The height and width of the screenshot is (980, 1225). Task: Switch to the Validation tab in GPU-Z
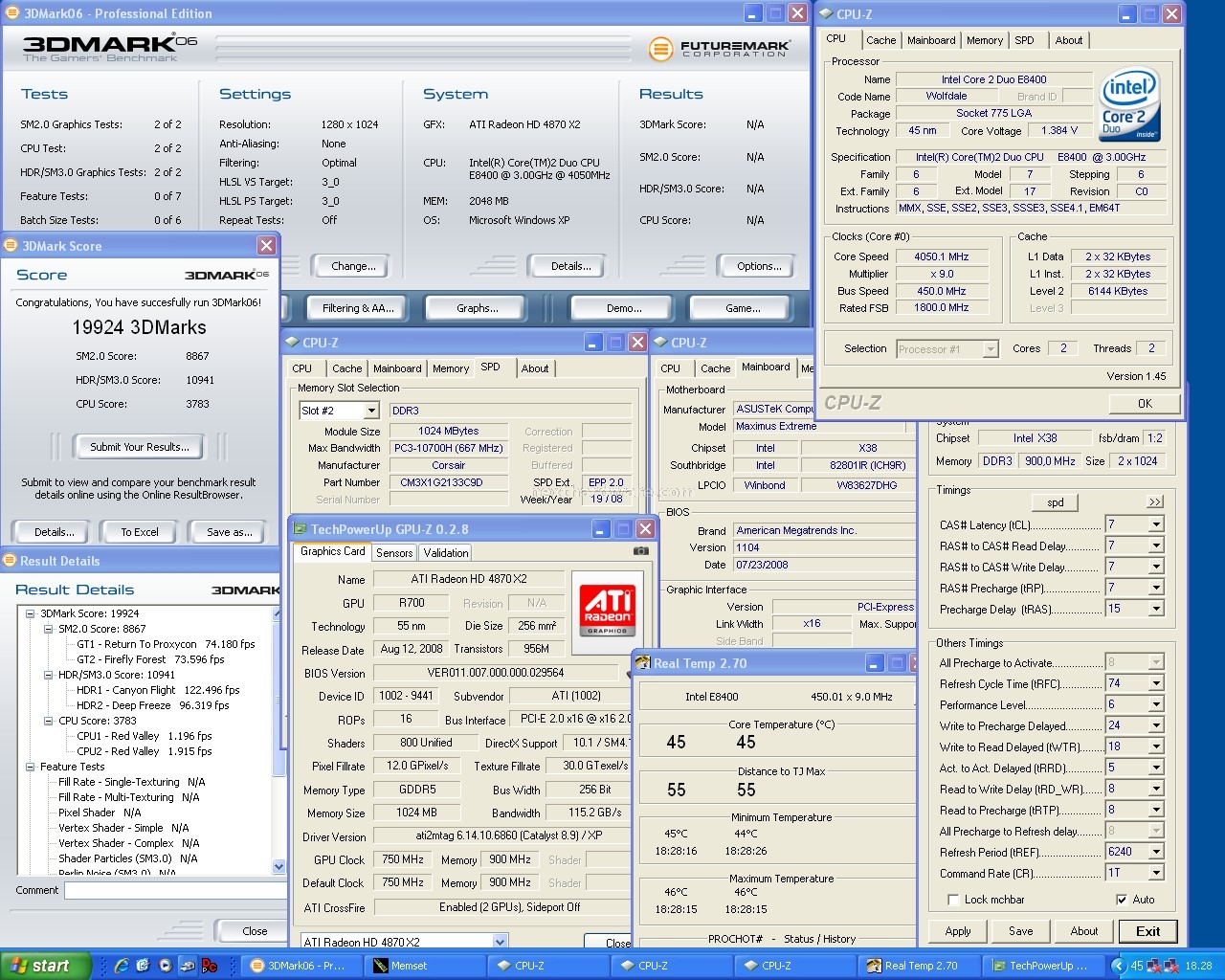coord(446,553)
